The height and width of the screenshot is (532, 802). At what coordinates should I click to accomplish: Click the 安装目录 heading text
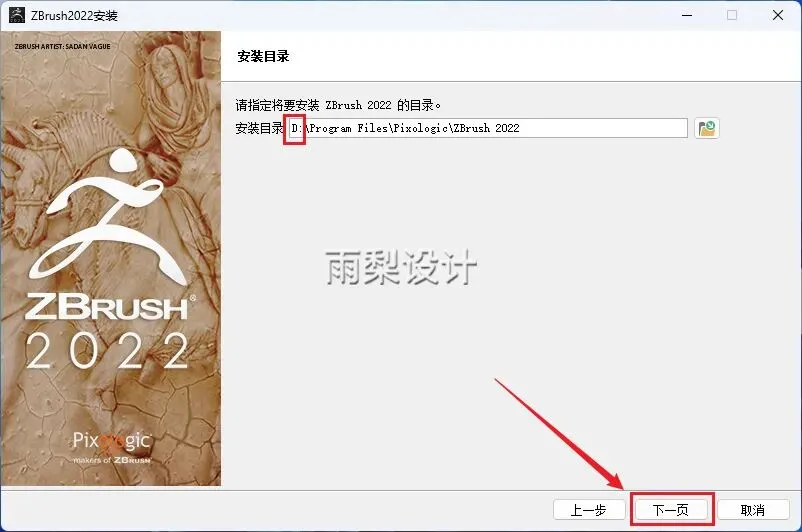pyautogui.click(x=263, y=56)
